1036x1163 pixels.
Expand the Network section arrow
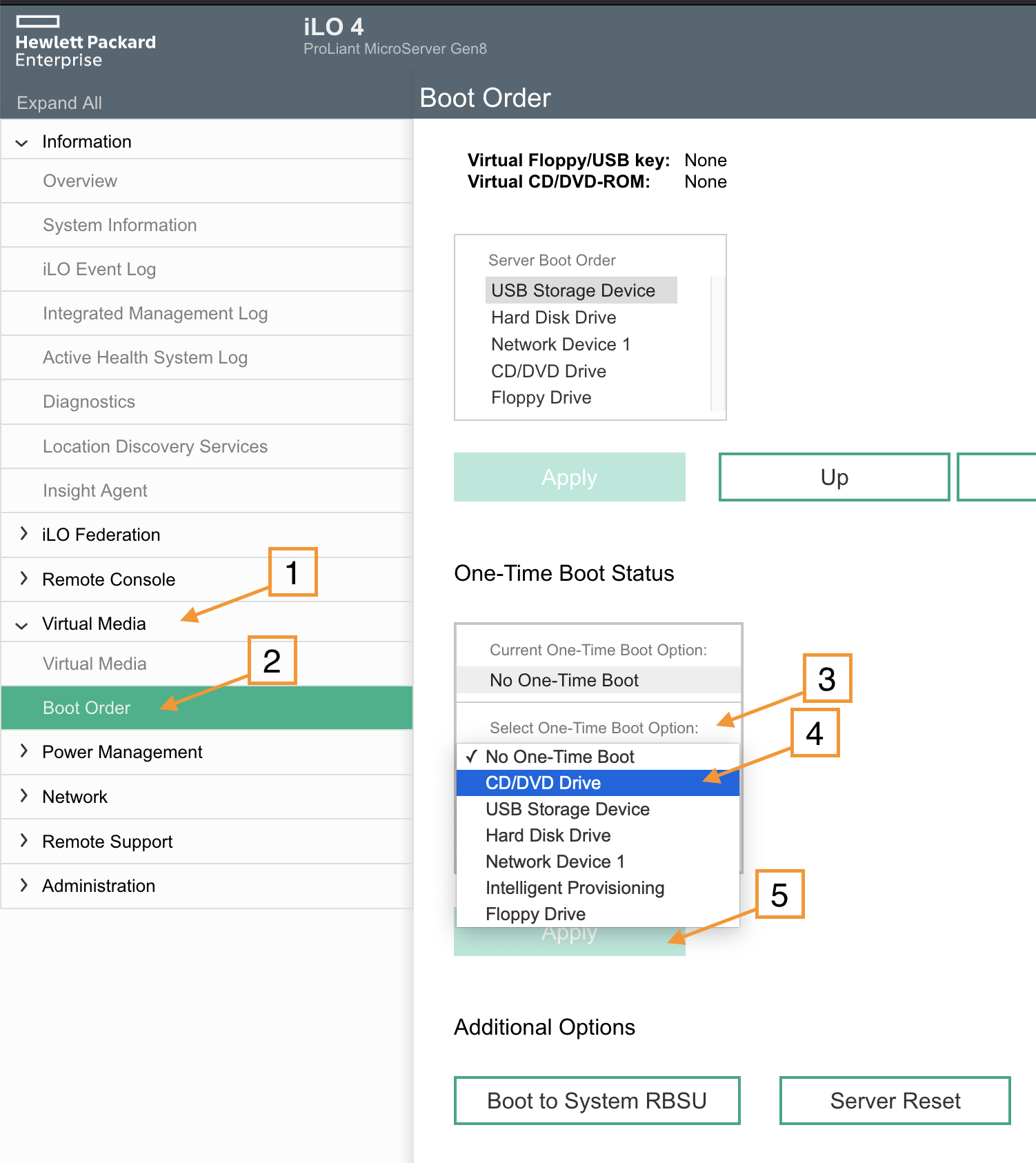point(24,796)
